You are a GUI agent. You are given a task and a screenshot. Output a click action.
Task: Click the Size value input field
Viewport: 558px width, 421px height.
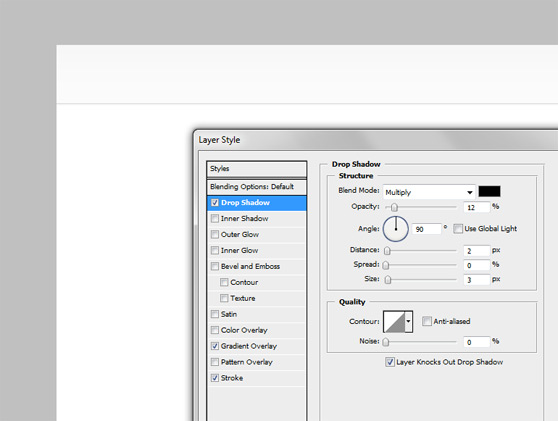pos(477,280)
